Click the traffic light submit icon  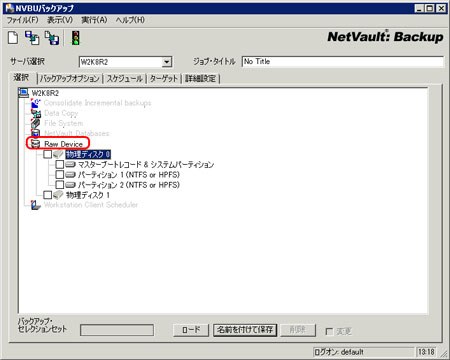tap(76, 37)
